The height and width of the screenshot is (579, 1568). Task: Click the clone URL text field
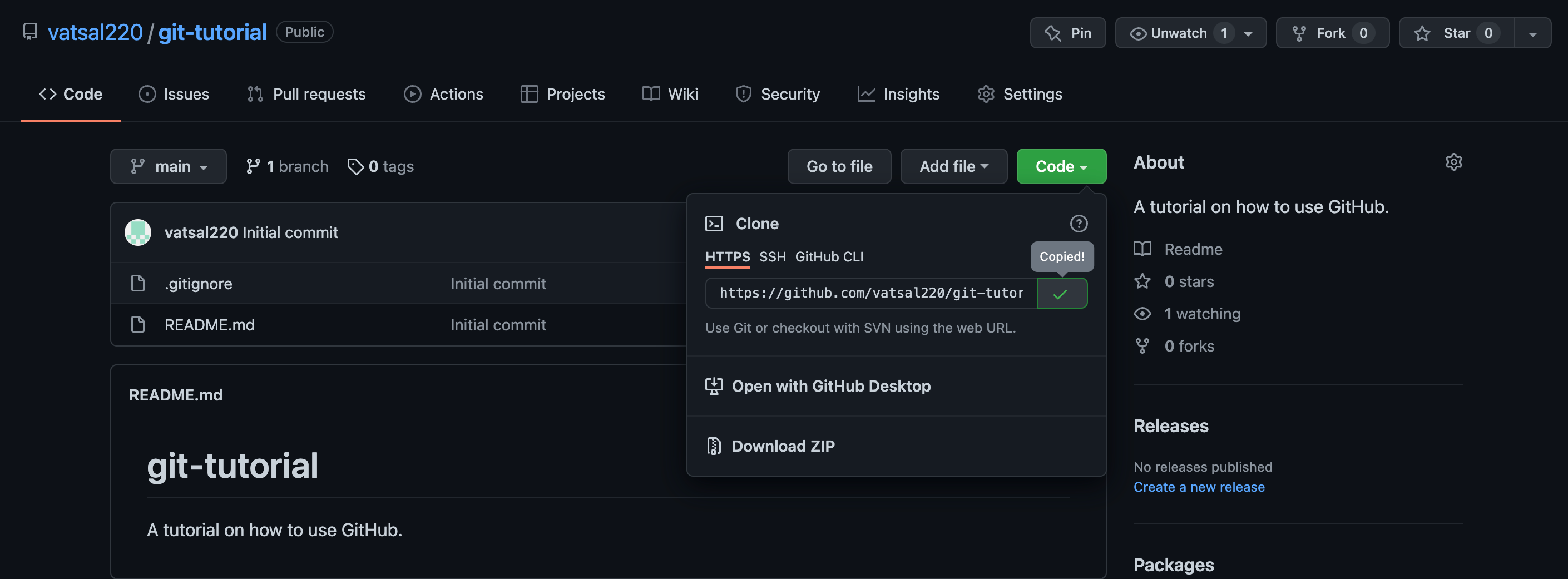coord(871,294)
